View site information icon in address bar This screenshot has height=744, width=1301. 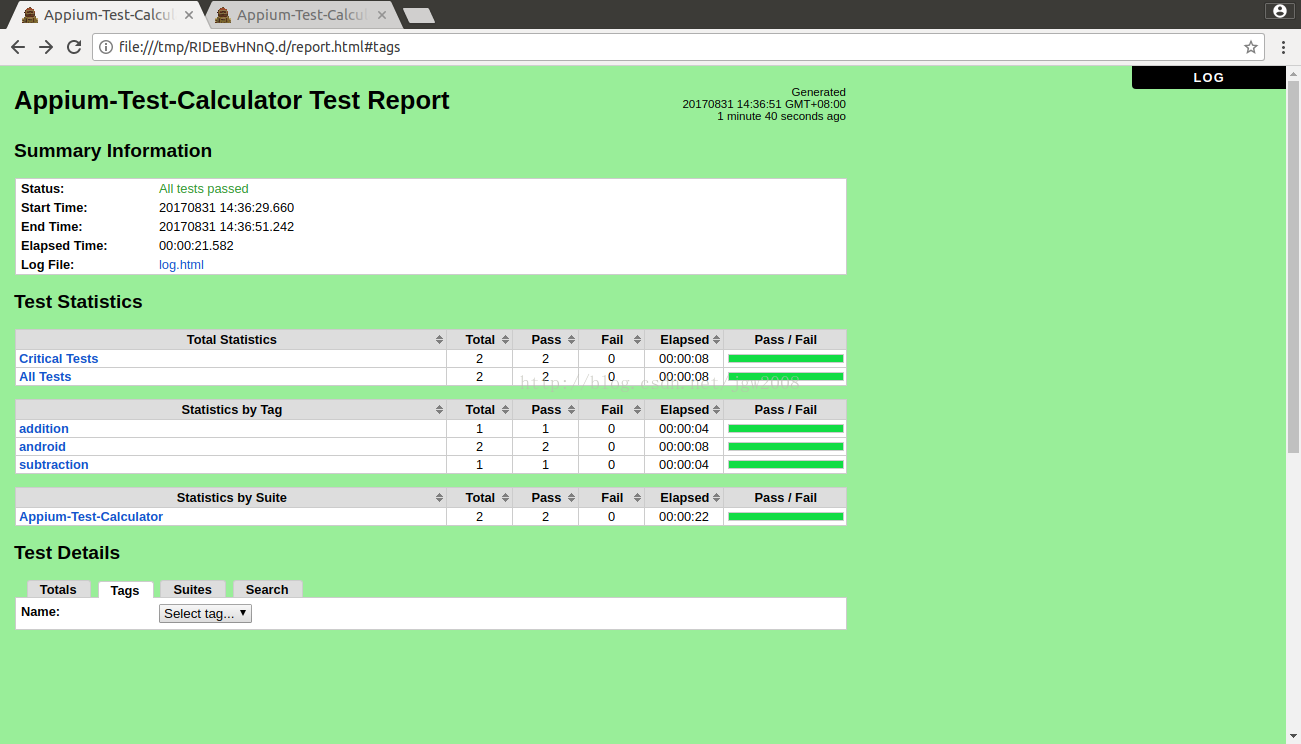(105, 47)
